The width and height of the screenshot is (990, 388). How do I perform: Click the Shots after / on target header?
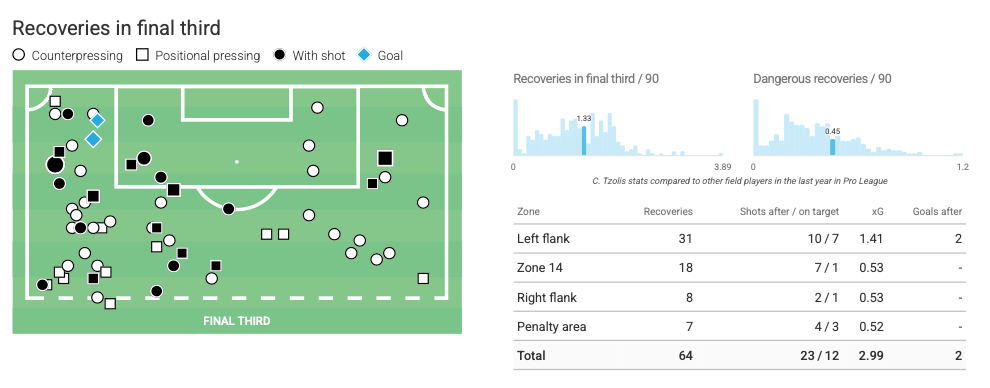[x=789, y=211]
